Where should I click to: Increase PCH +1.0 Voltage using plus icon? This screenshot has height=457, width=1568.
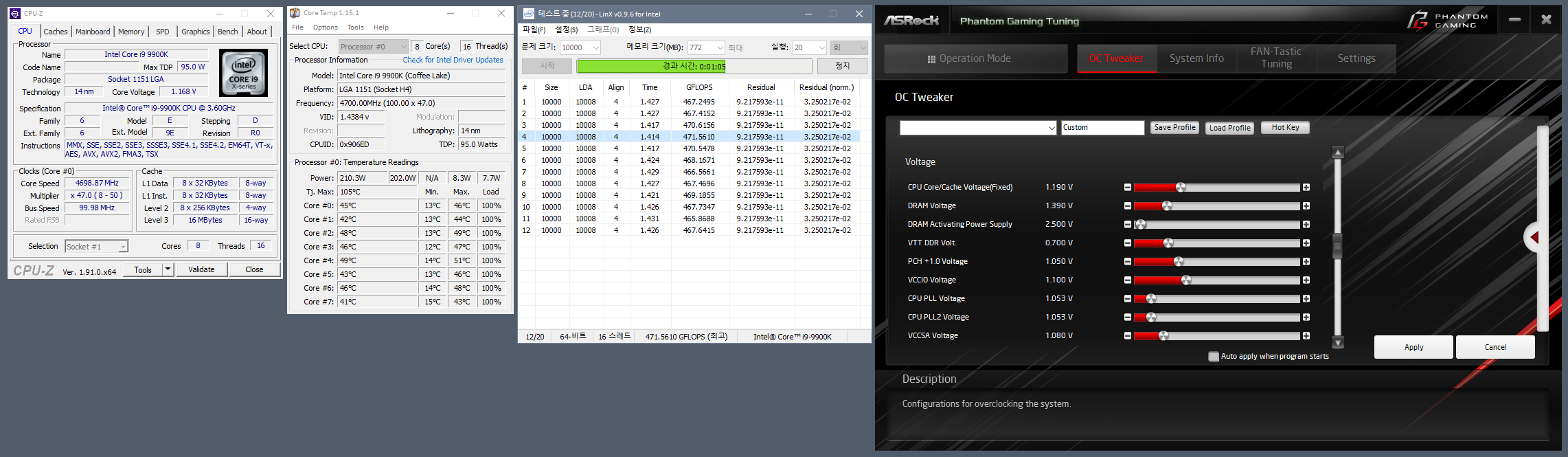point(1306,261)
